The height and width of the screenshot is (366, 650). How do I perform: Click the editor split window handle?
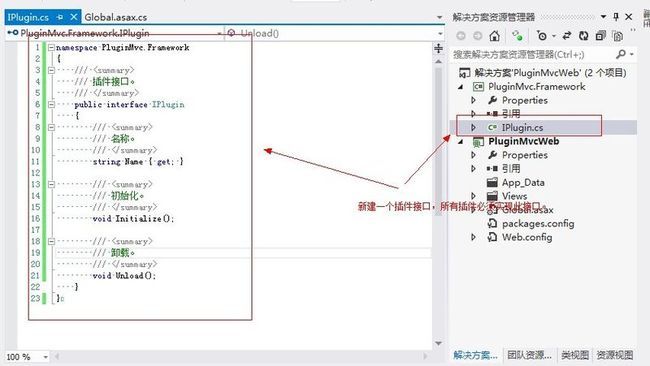(439, 48)
